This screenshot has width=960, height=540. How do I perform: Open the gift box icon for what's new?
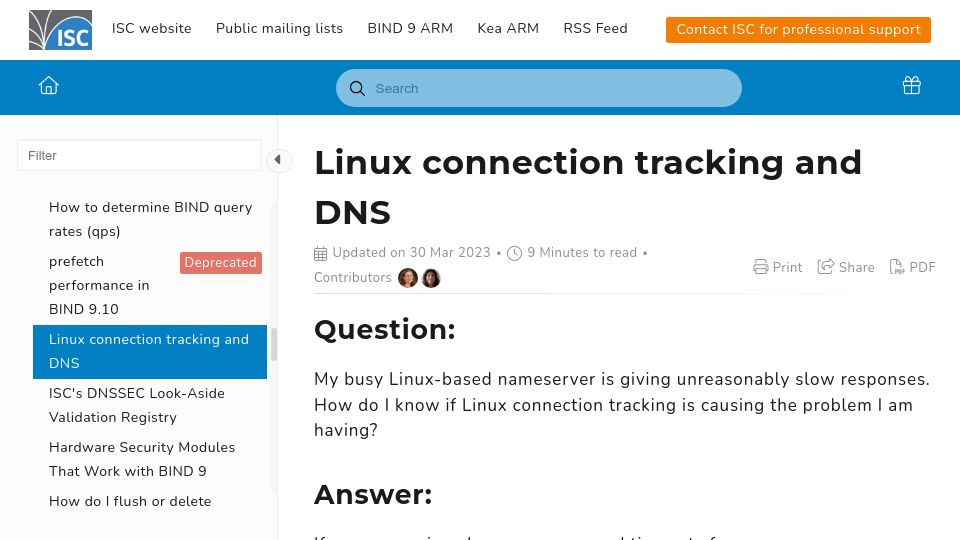tap(912, 85)
